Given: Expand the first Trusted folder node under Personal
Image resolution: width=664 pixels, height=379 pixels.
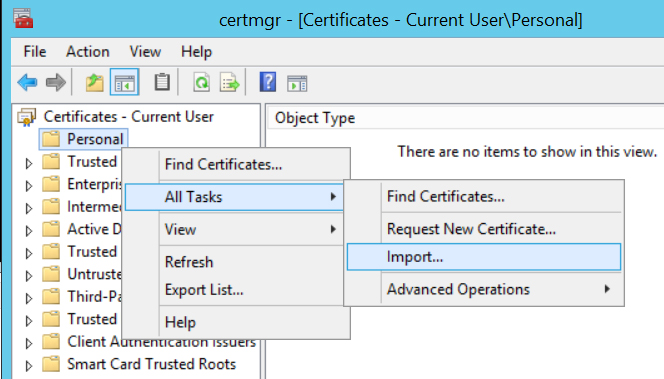Looking at the screenshot, I should 28,163.
